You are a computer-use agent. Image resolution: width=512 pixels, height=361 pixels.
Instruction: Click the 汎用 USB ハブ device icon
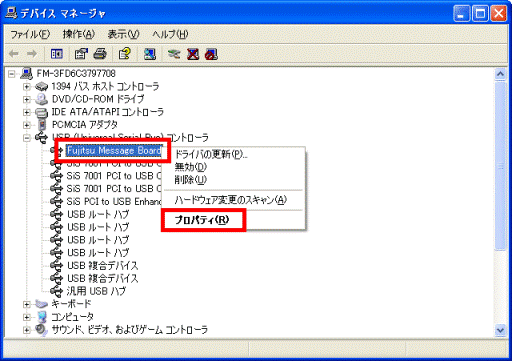pyautogui.click(x=56, y=291)
